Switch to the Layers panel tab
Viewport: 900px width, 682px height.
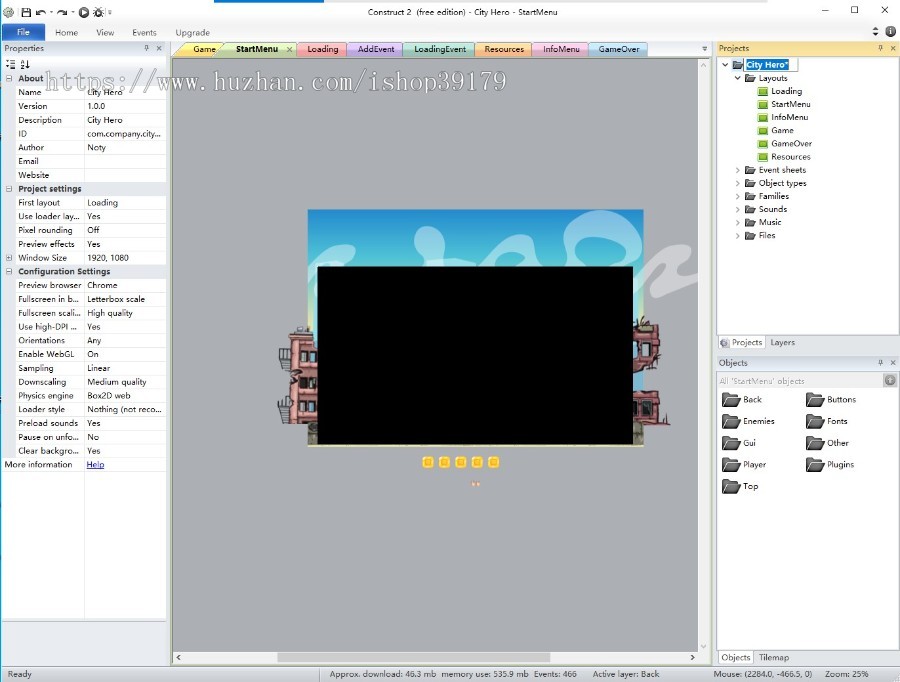[x=782, y=343]
